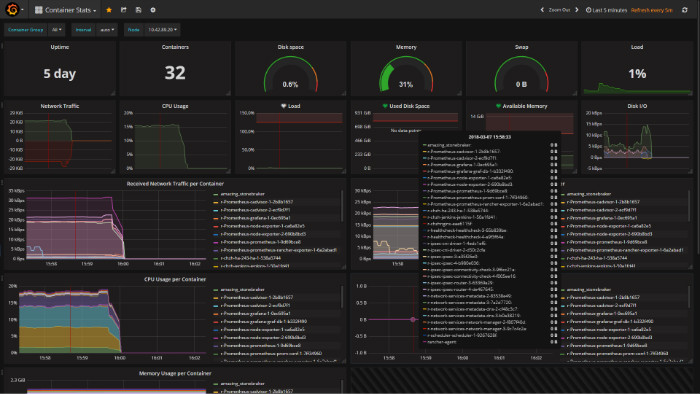
Task: Pick color for amazing_stonebraker line in Received Network Traffic legend
Action: [x=216, y=195]
